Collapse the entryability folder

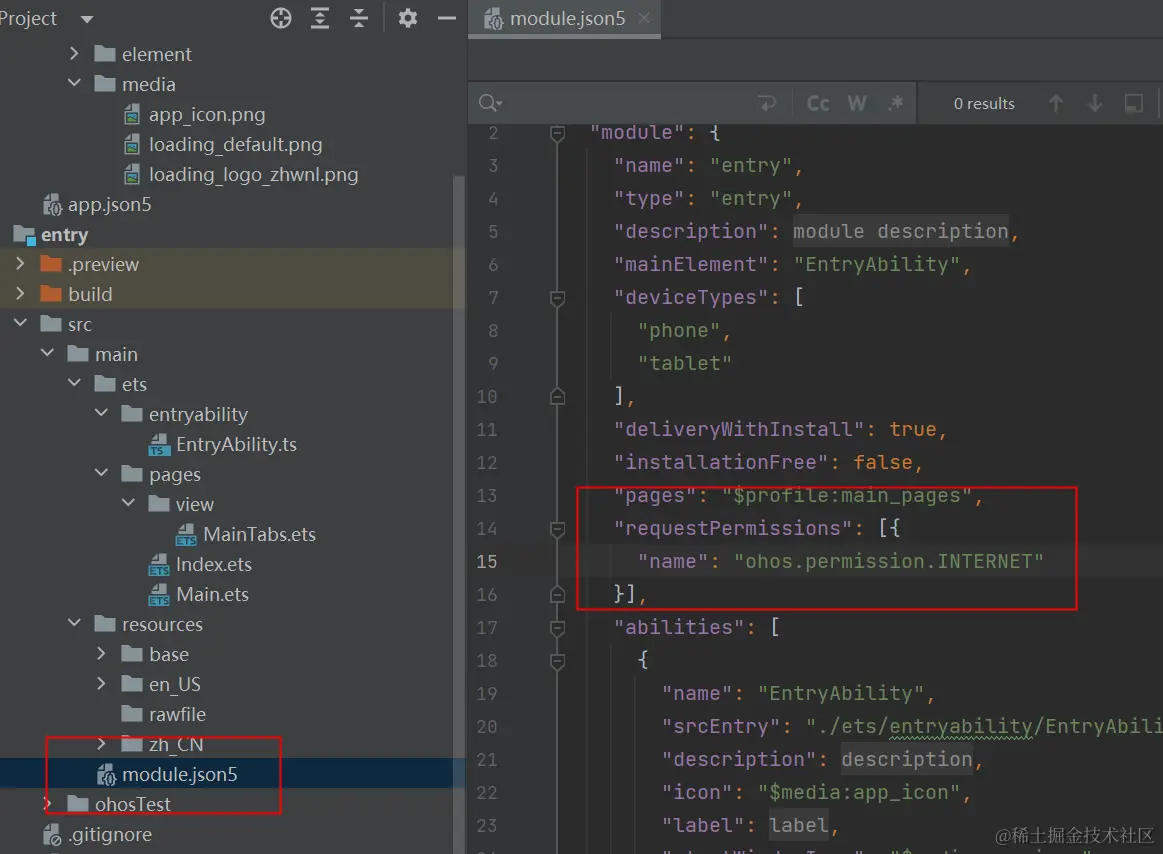[101, 413]
